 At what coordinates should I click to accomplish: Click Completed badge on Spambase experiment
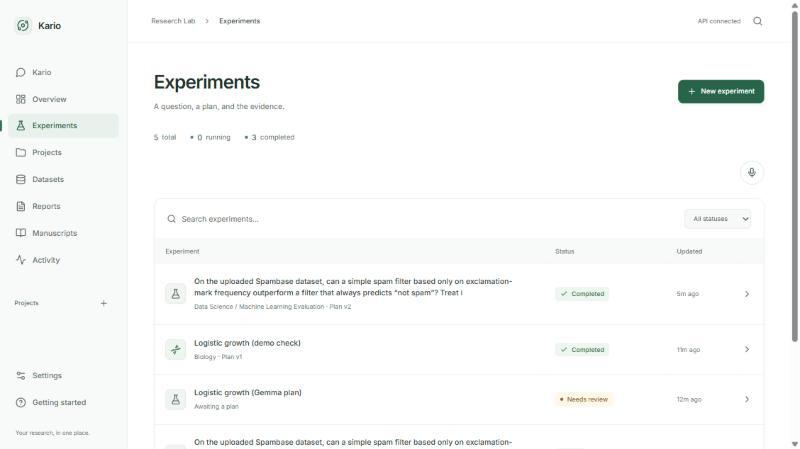582,294
